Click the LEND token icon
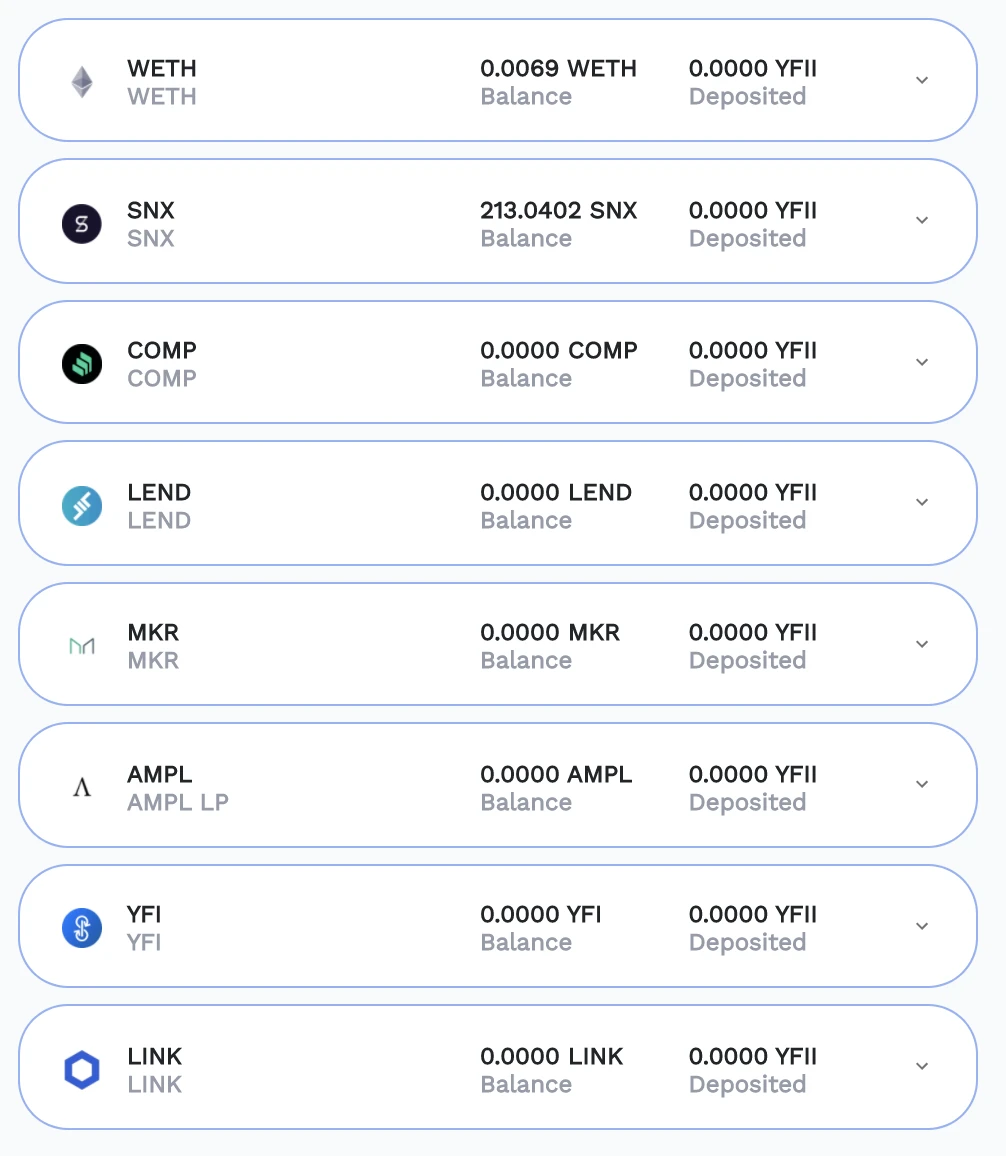Viewport: 1006px width, 1156px height. (82, 506)
